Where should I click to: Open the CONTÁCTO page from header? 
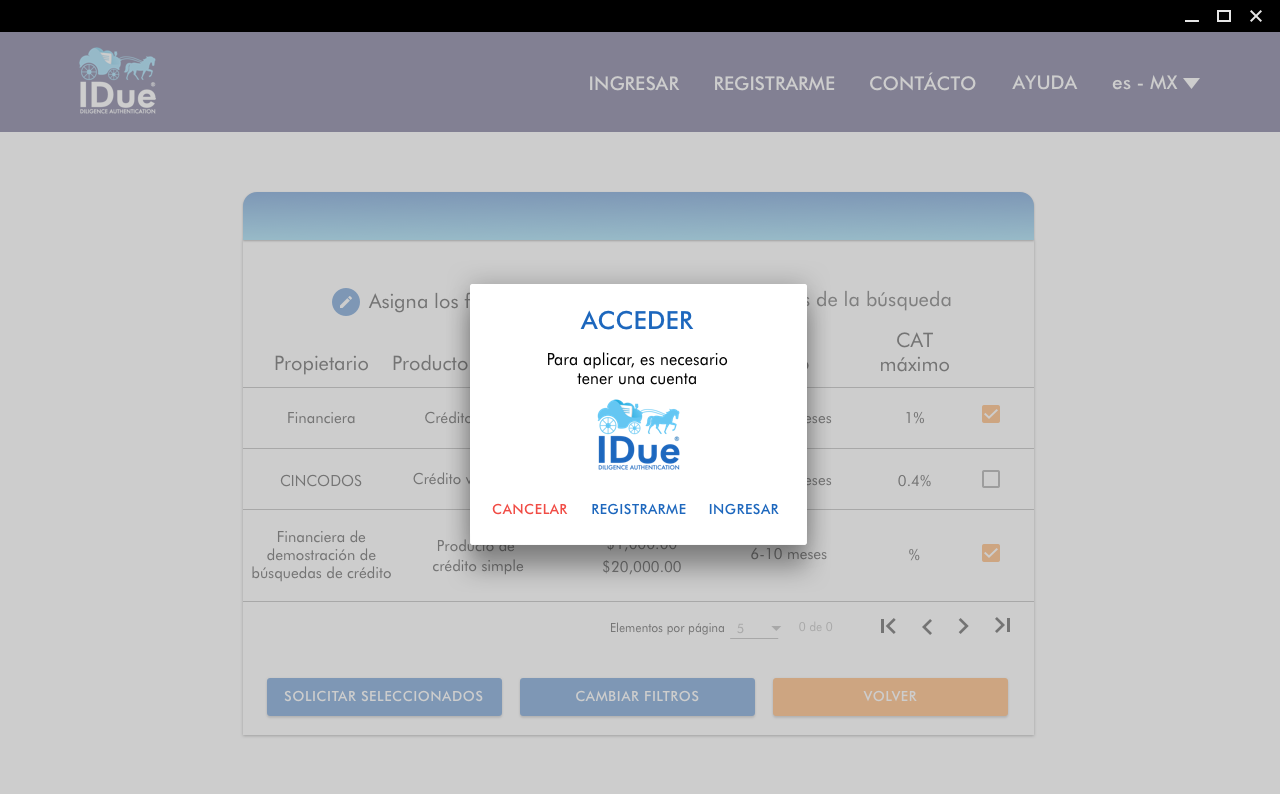click(x=922, y=84)
